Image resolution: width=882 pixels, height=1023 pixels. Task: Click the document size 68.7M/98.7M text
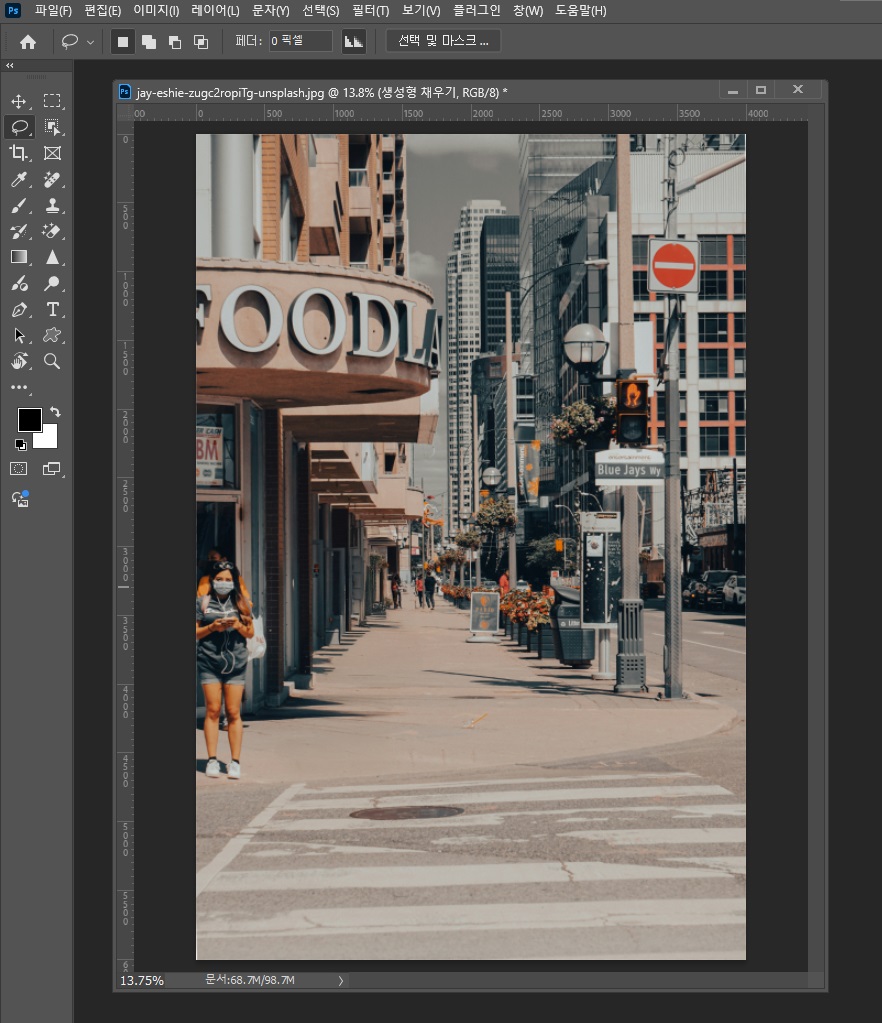pyautogui.click(x=250, y=980)
